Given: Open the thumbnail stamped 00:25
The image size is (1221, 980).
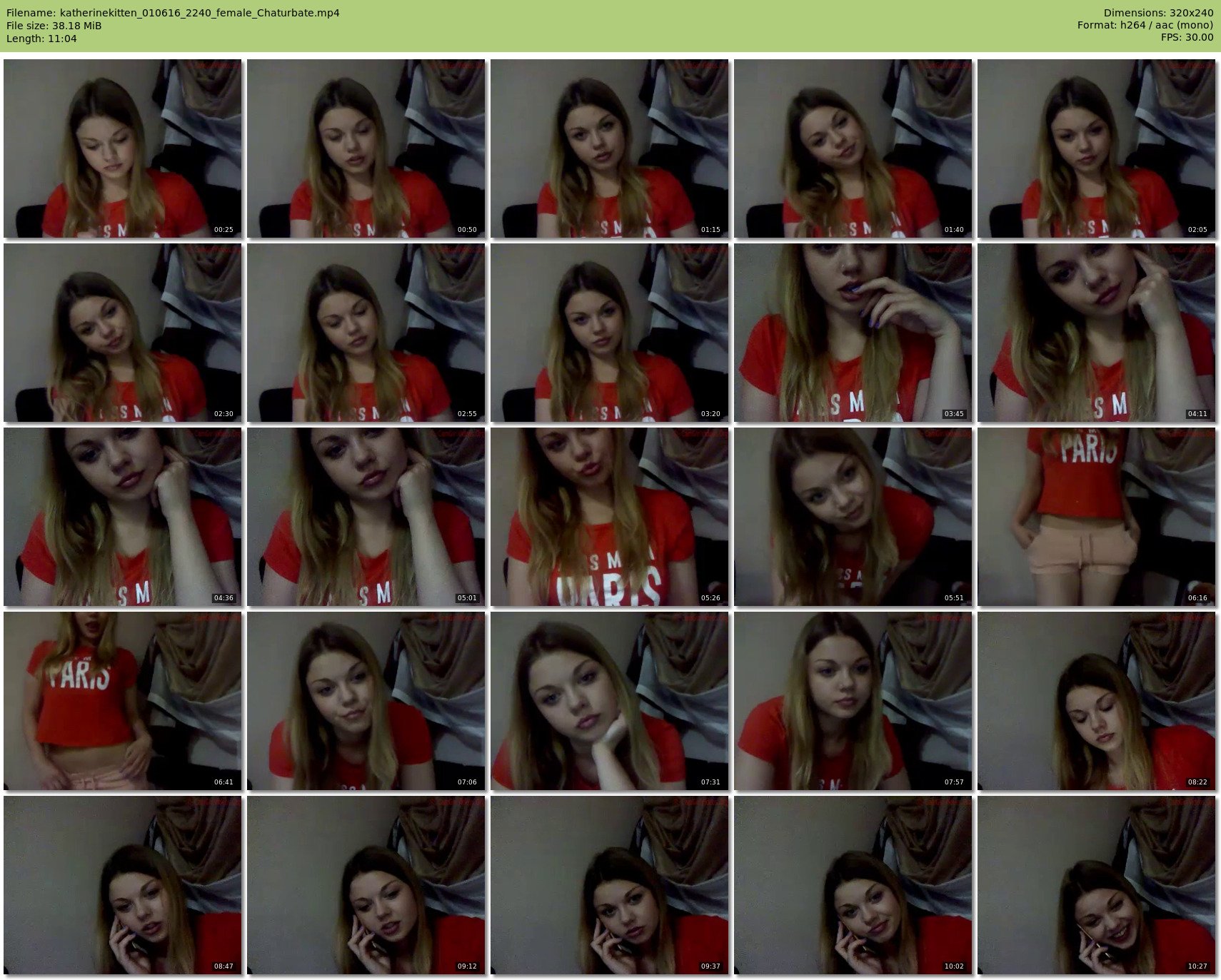Looking at the screenshot, I should coord(123,148).
